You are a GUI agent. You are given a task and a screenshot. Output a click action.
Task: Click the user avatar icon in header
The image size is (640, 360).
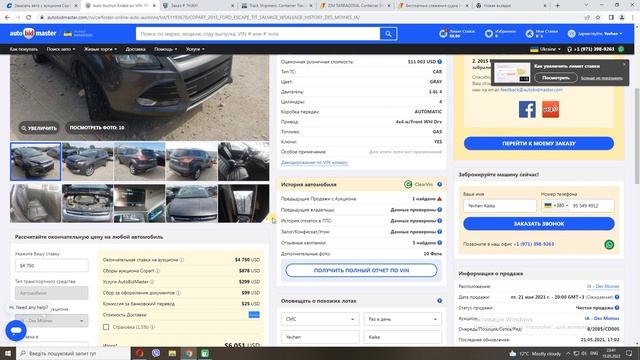pyautogui.click(x=571, y=34)
